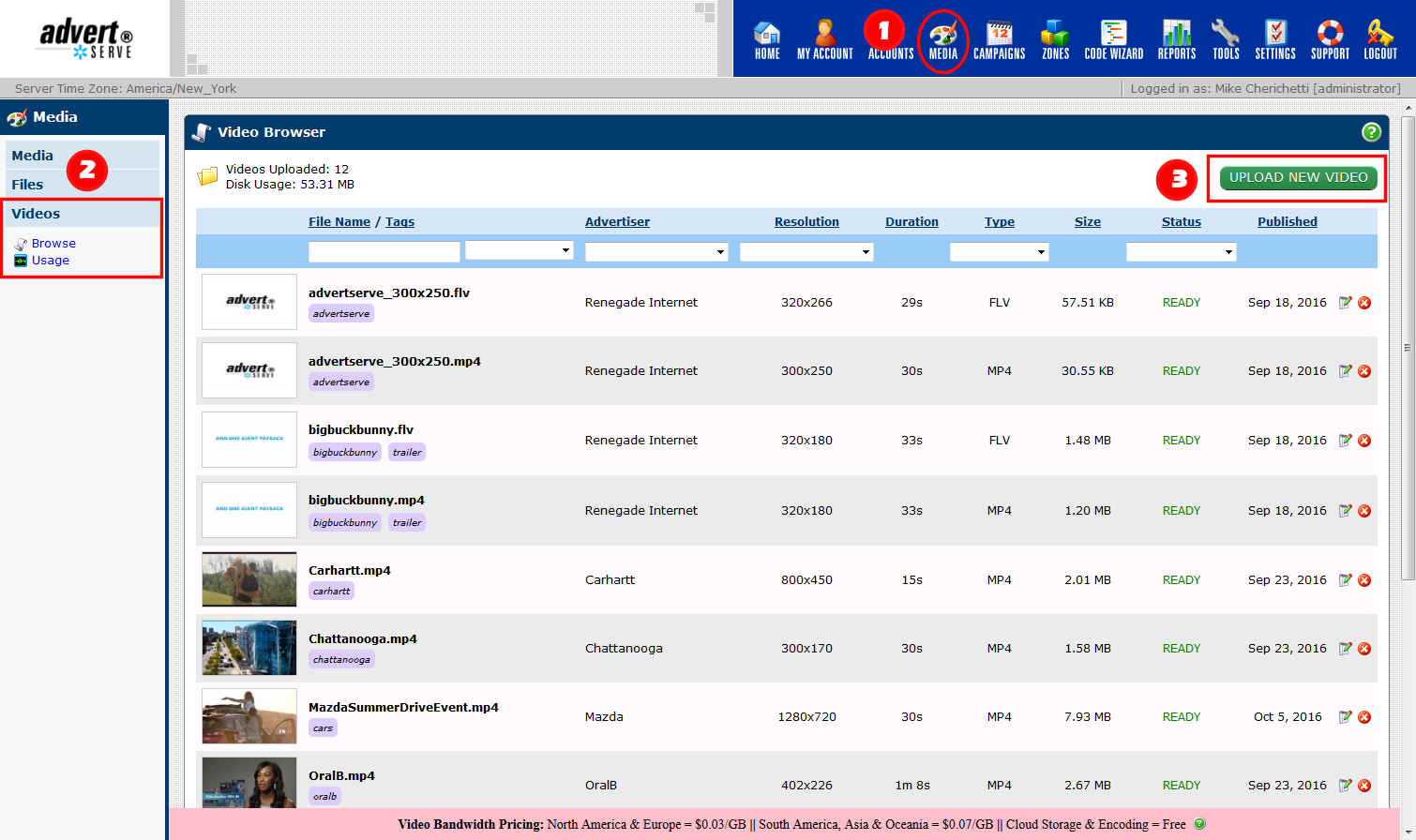Sort by Size column header
This screenshot has width=1416, height=840.
1088,222
